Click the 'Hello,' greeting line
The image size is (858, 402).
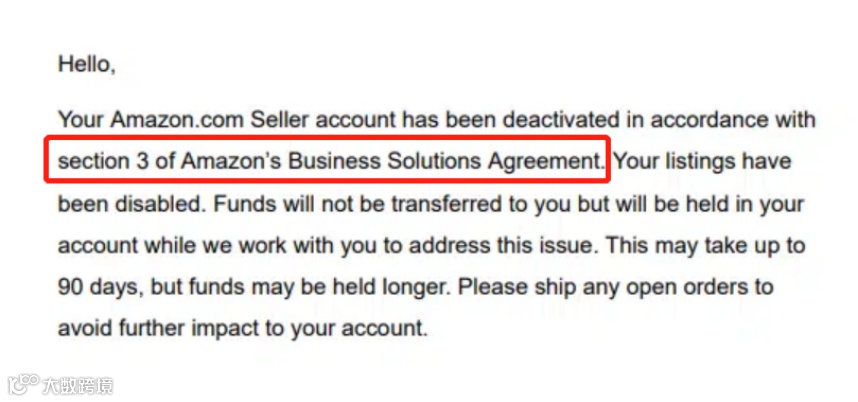[x=86, y=65]
